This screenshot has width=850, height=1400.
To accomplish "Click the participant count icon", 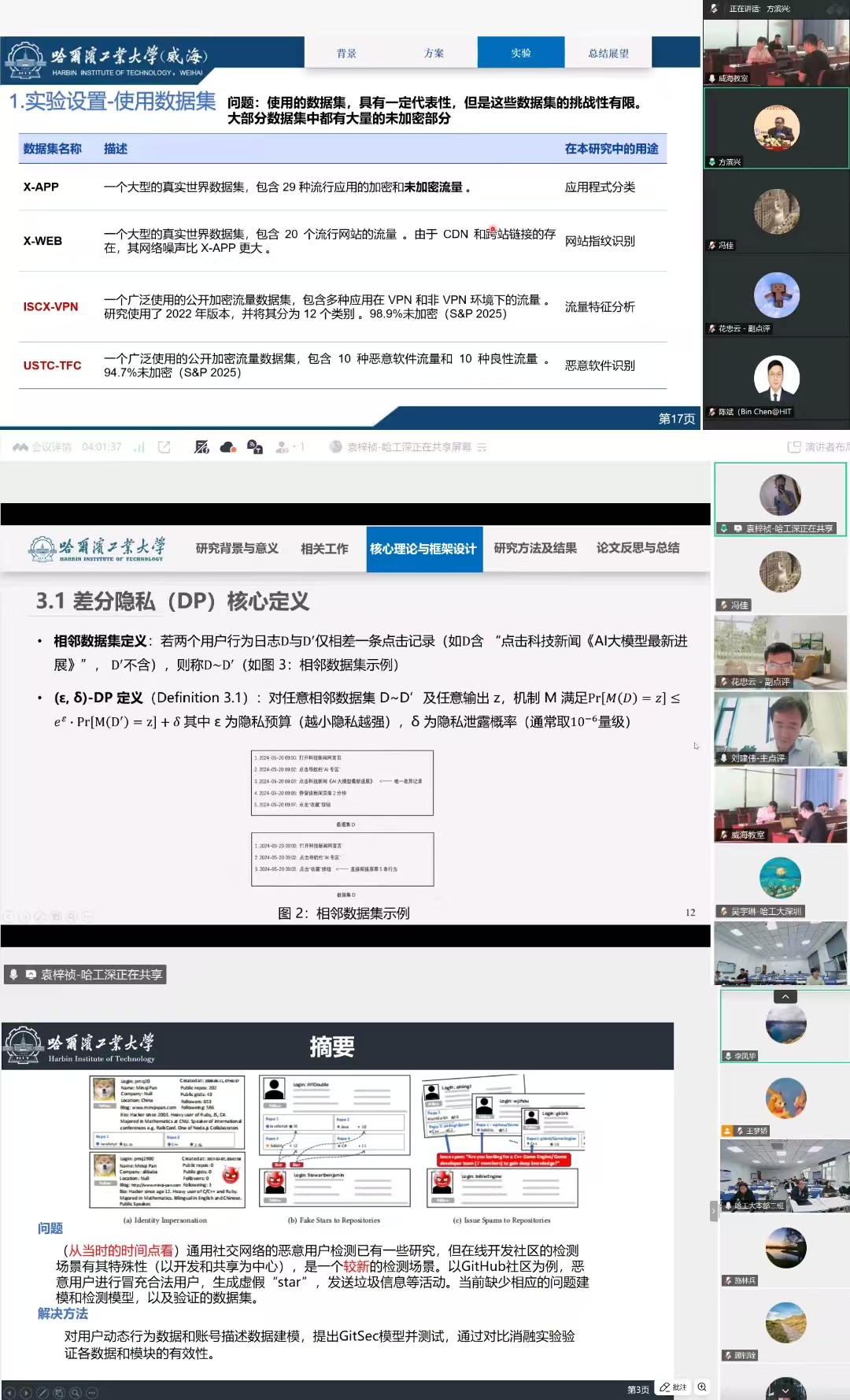I will coord(283,447).
